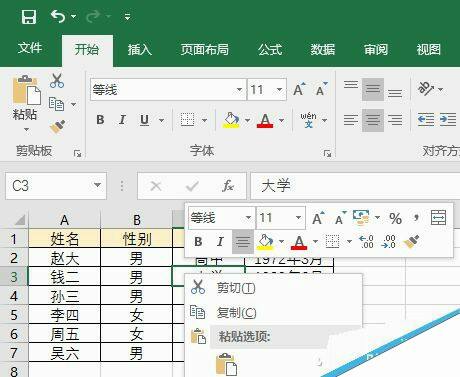This screenshot has height=377, width=460.
Task: Click the ribbon 粘贴 clipboard button
Action: [x=26, y=90]
